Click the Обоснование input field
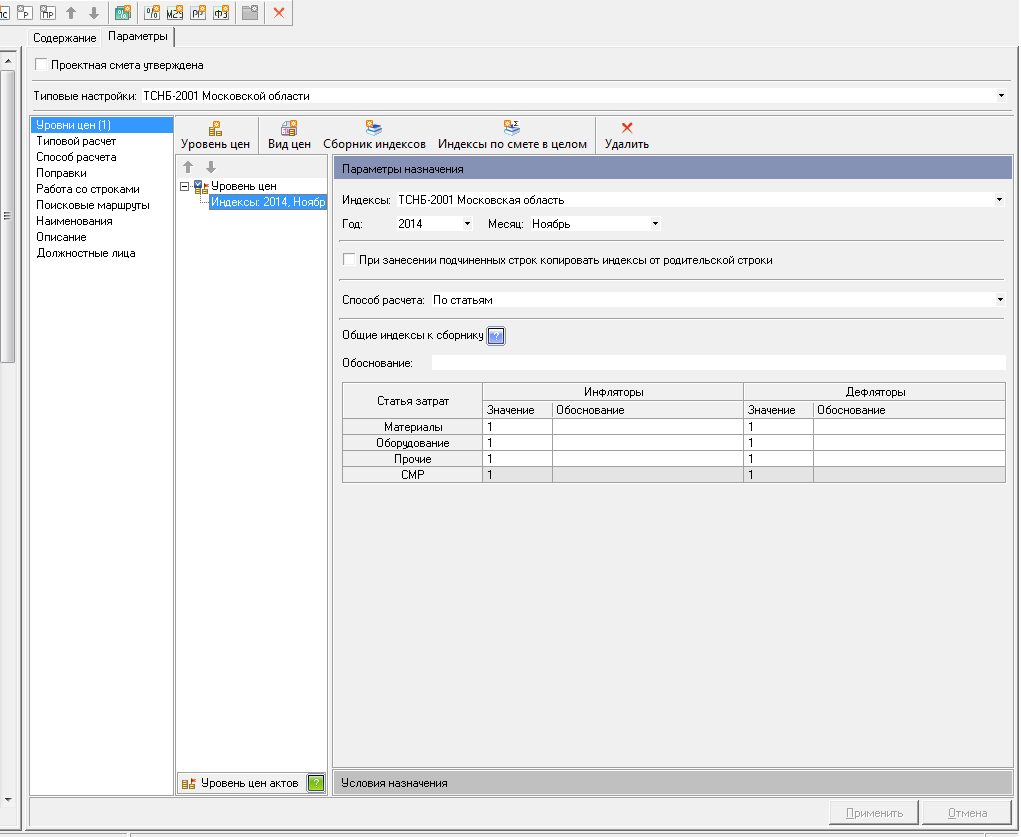Screen dimensions: 1021x837 pyautogui.click(x=717, y=363)
